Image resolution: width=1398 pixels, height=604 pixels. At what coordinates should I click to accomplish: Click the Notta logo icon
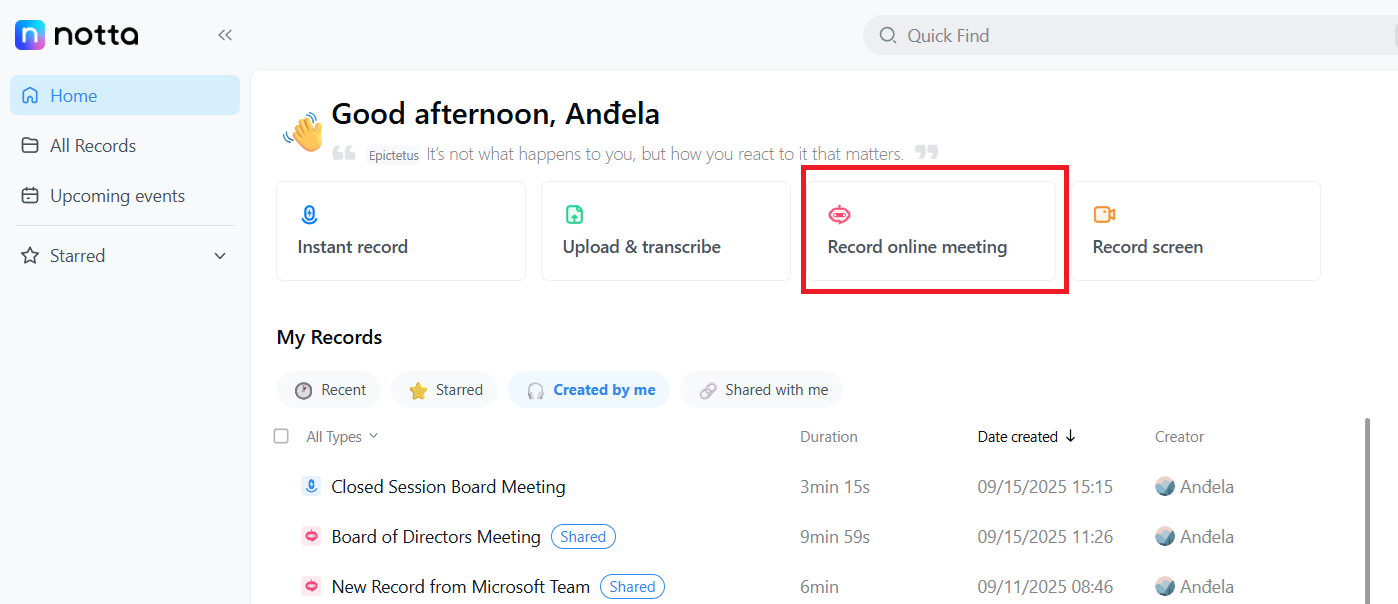click(x=30, y=35)
